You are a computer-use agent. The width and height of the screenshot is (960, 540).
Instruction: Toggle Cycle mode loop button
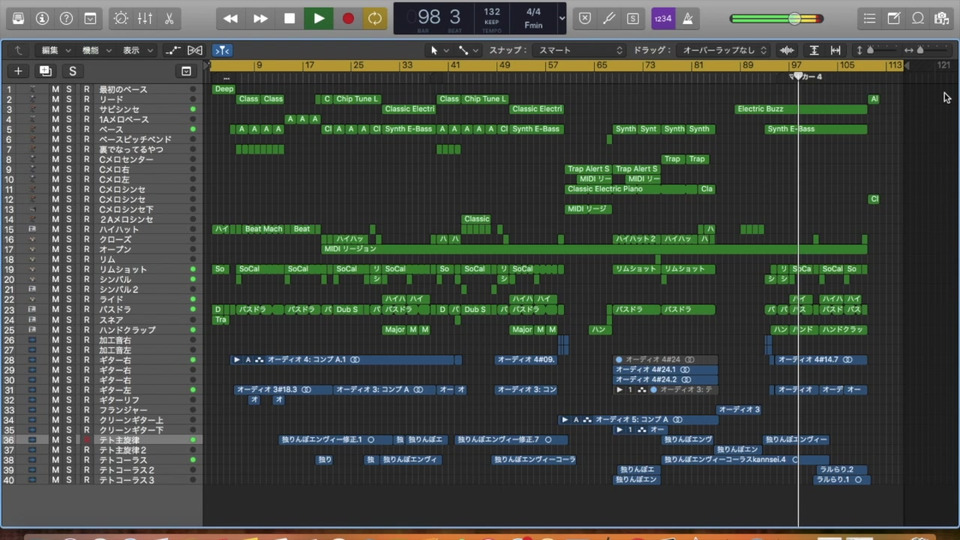(x=375, y=18)
